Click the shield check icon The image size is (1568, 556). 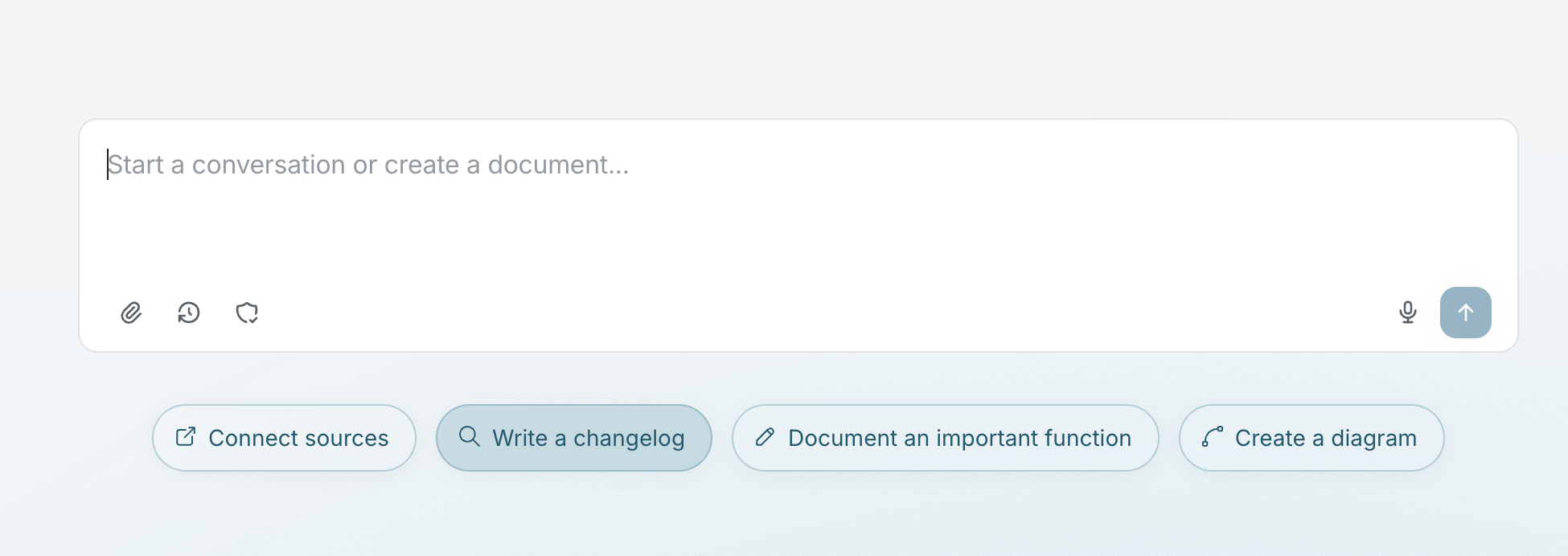tap(247, 313)
